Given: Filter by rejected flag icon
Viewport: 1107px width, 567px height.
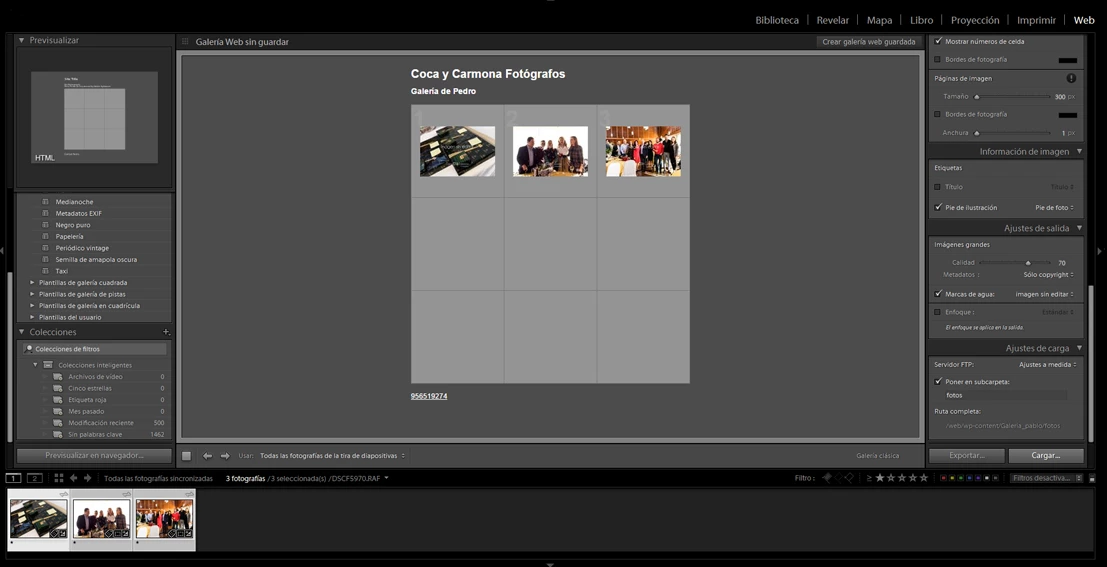Looking at the screenshot, I should coord(849,478).
